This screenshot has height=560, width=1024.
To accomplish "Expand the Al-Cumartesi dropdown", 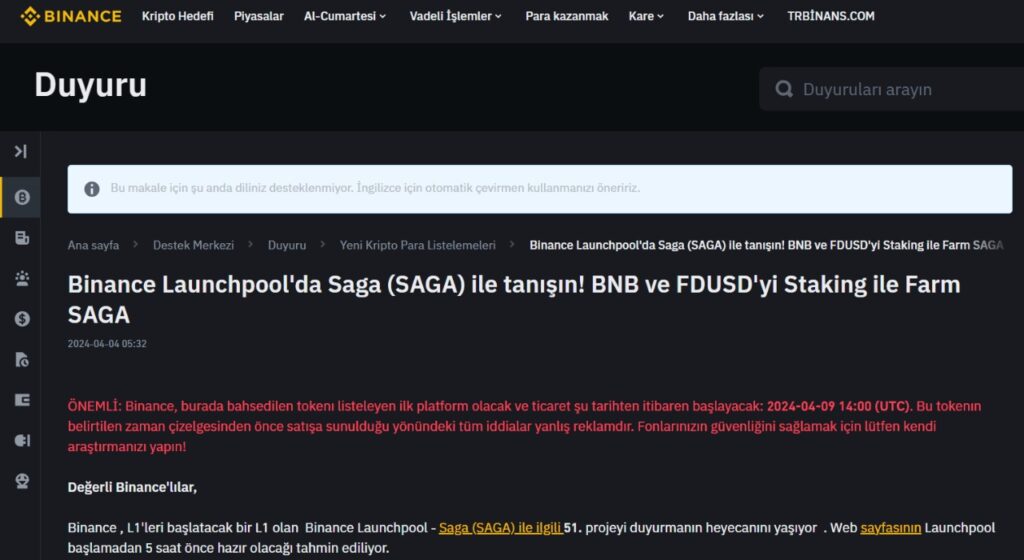I will (x=345, y=16).
